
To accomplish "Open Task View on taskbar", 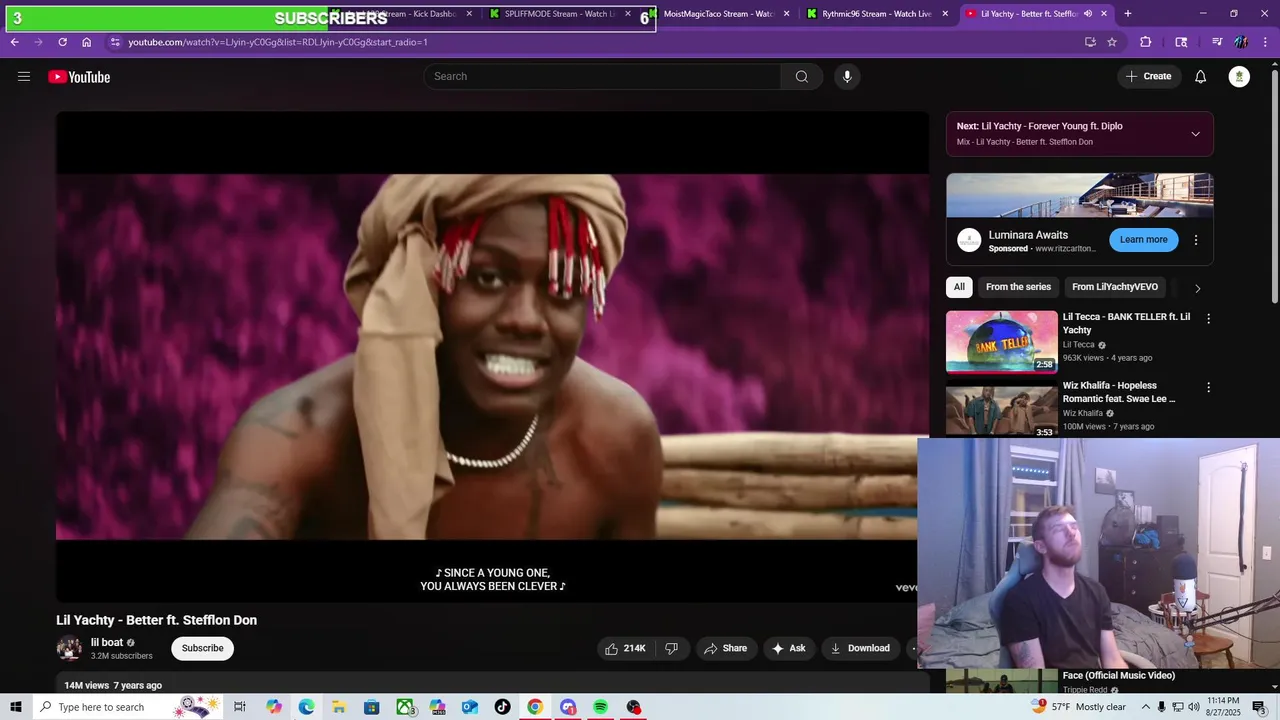I will coord(240,707).
